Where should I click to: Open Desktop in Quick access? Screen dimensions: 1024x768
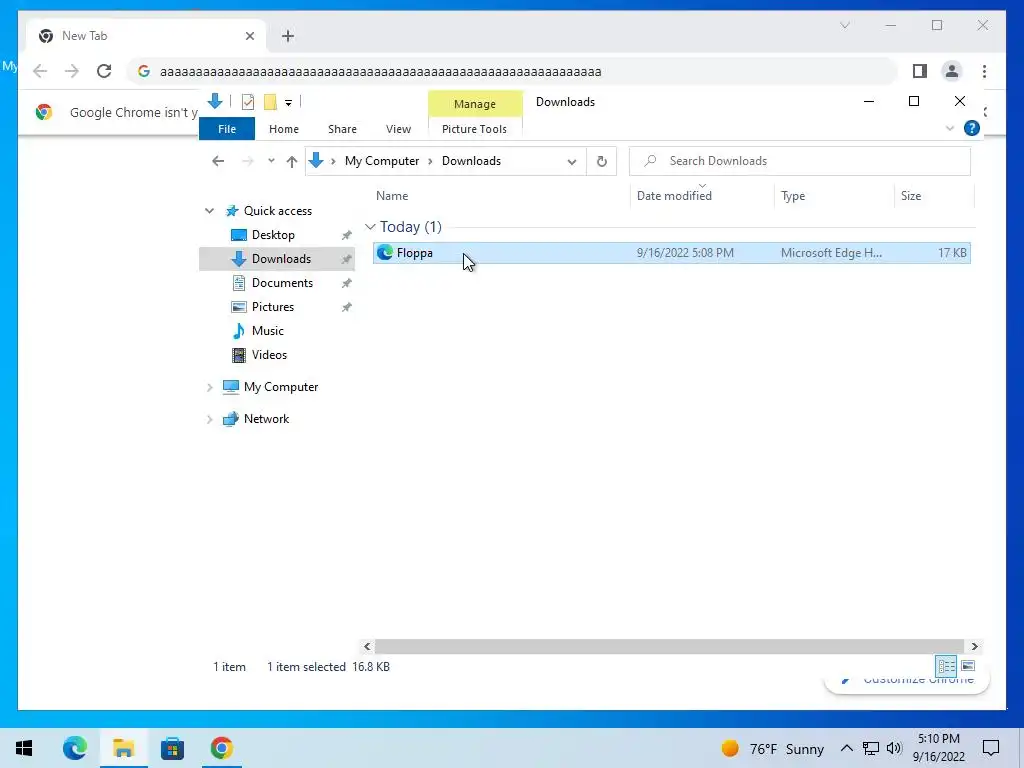[x=273, y=235]
